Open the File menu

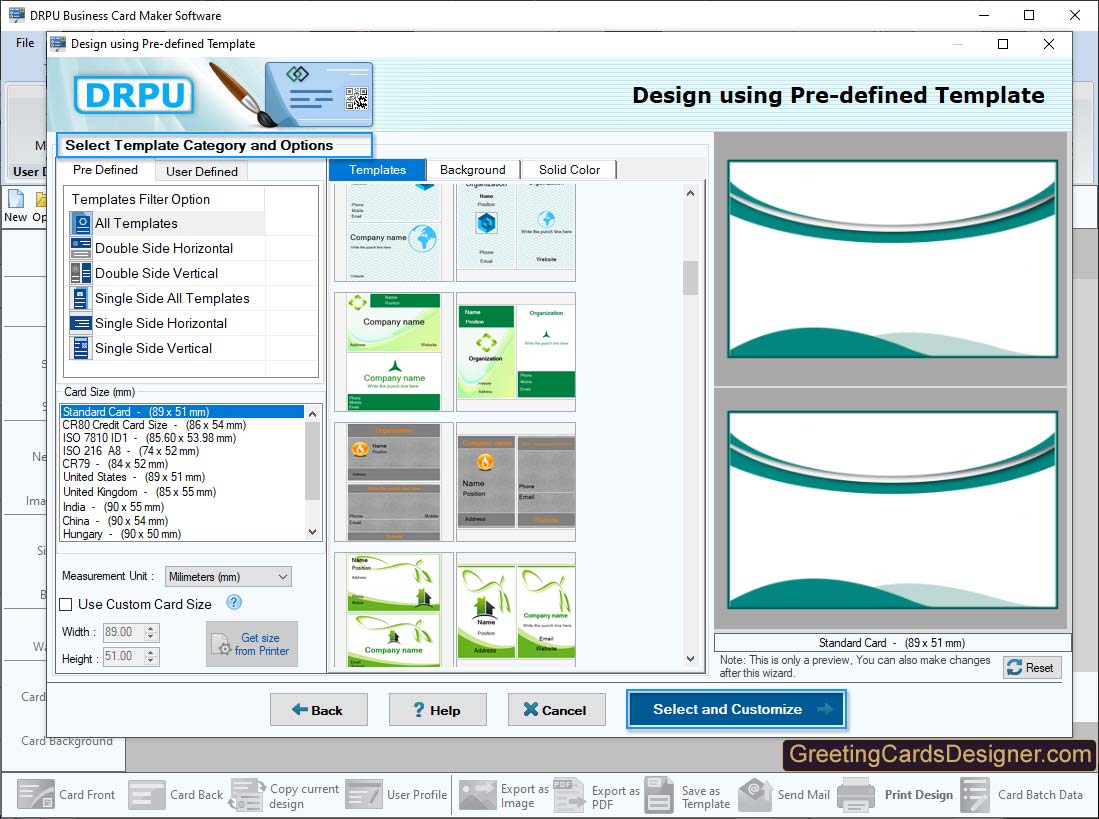pyautogui.click(x=25, y=43)
